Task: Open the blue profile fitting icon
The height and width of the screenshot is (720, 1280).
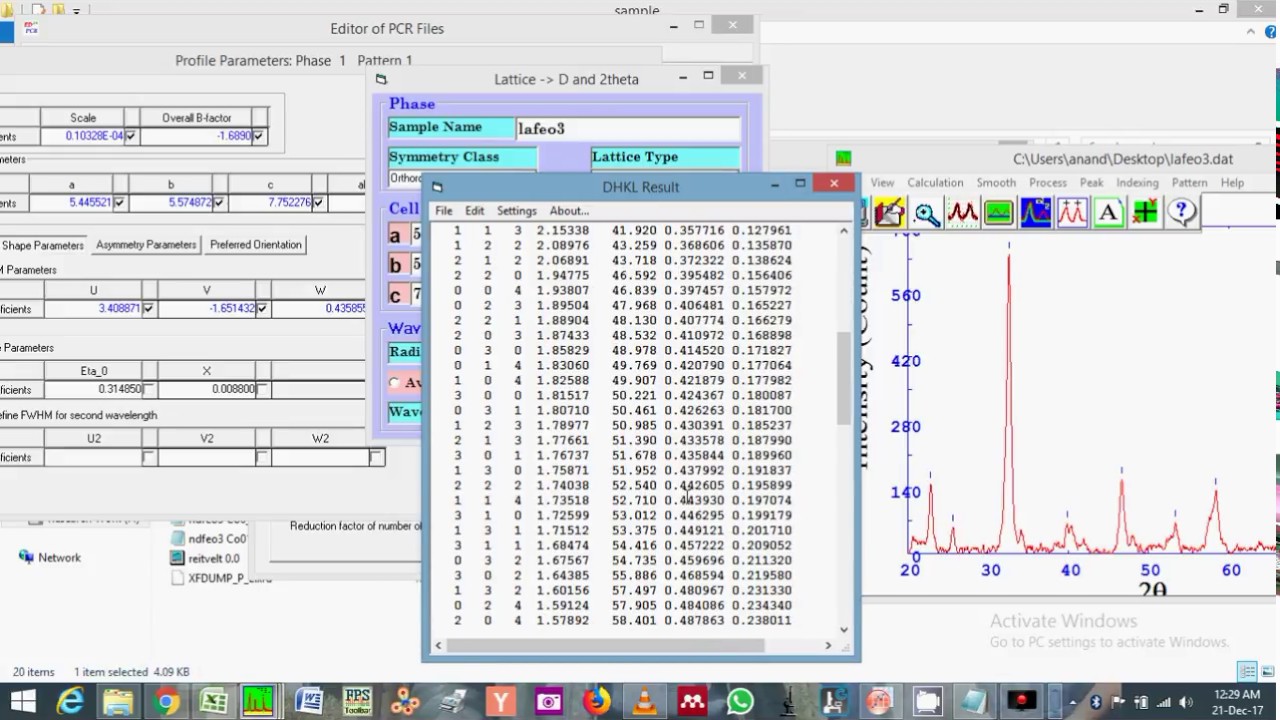Action: (x=1035, y=212)
